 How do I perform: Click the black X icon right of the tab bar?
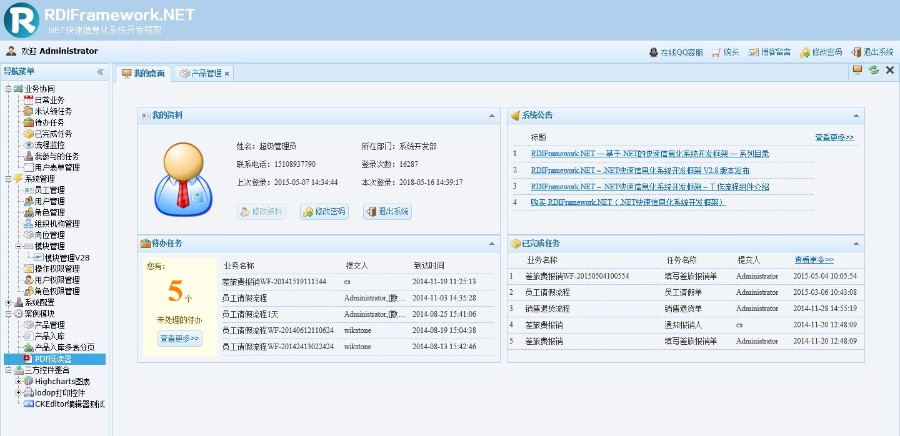coord(890,70)
